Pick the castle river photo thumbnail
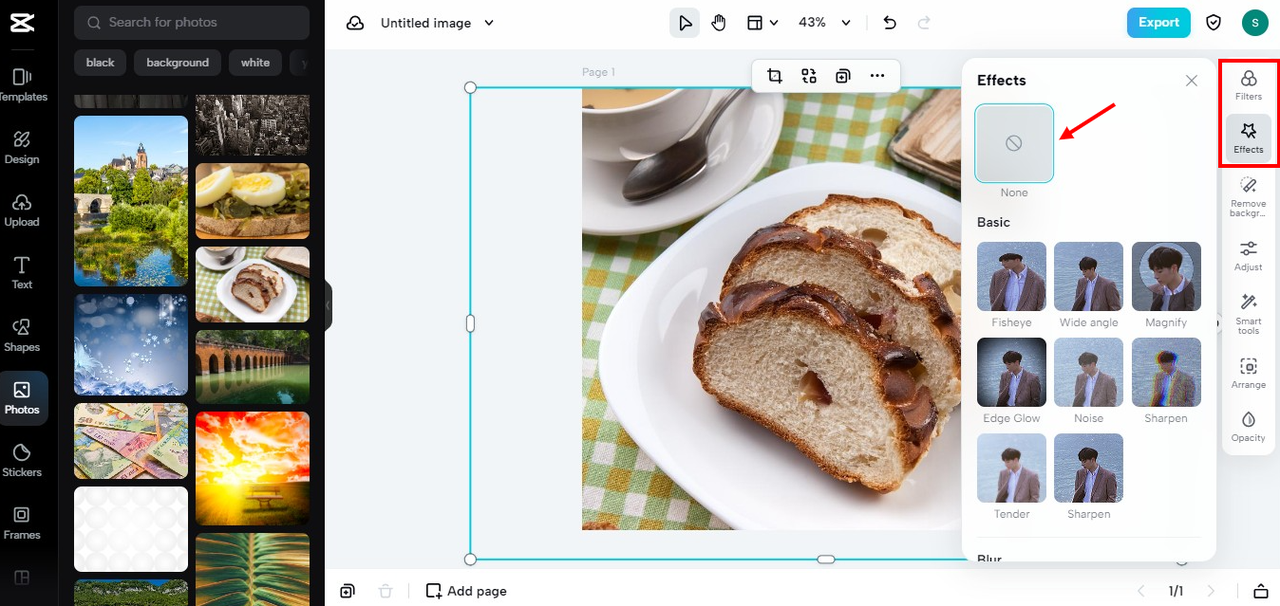The height and width of the screenshot is (606, 1280). click(x=131, y=201)
